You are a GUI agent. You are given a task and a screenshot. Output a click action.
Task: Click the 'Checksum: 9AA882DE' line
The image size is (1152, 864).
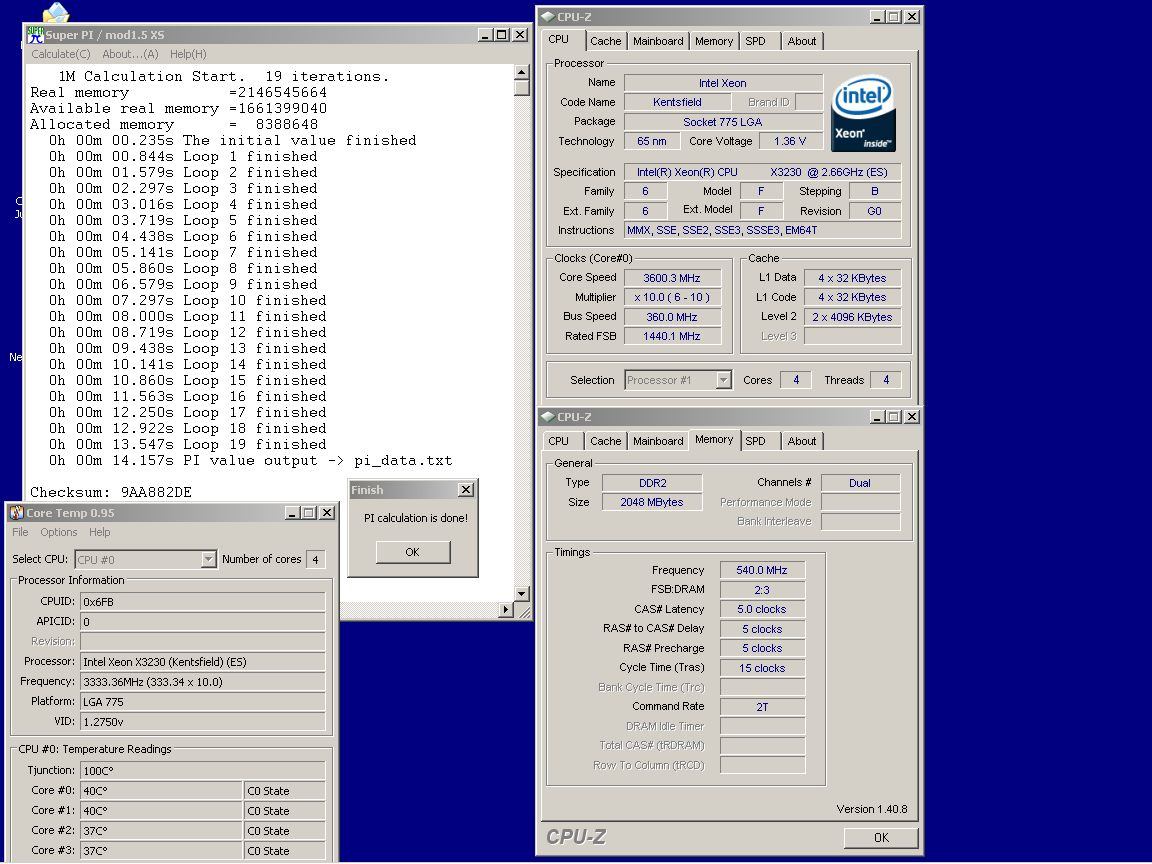pyautogui.click(x=111, y=492)
